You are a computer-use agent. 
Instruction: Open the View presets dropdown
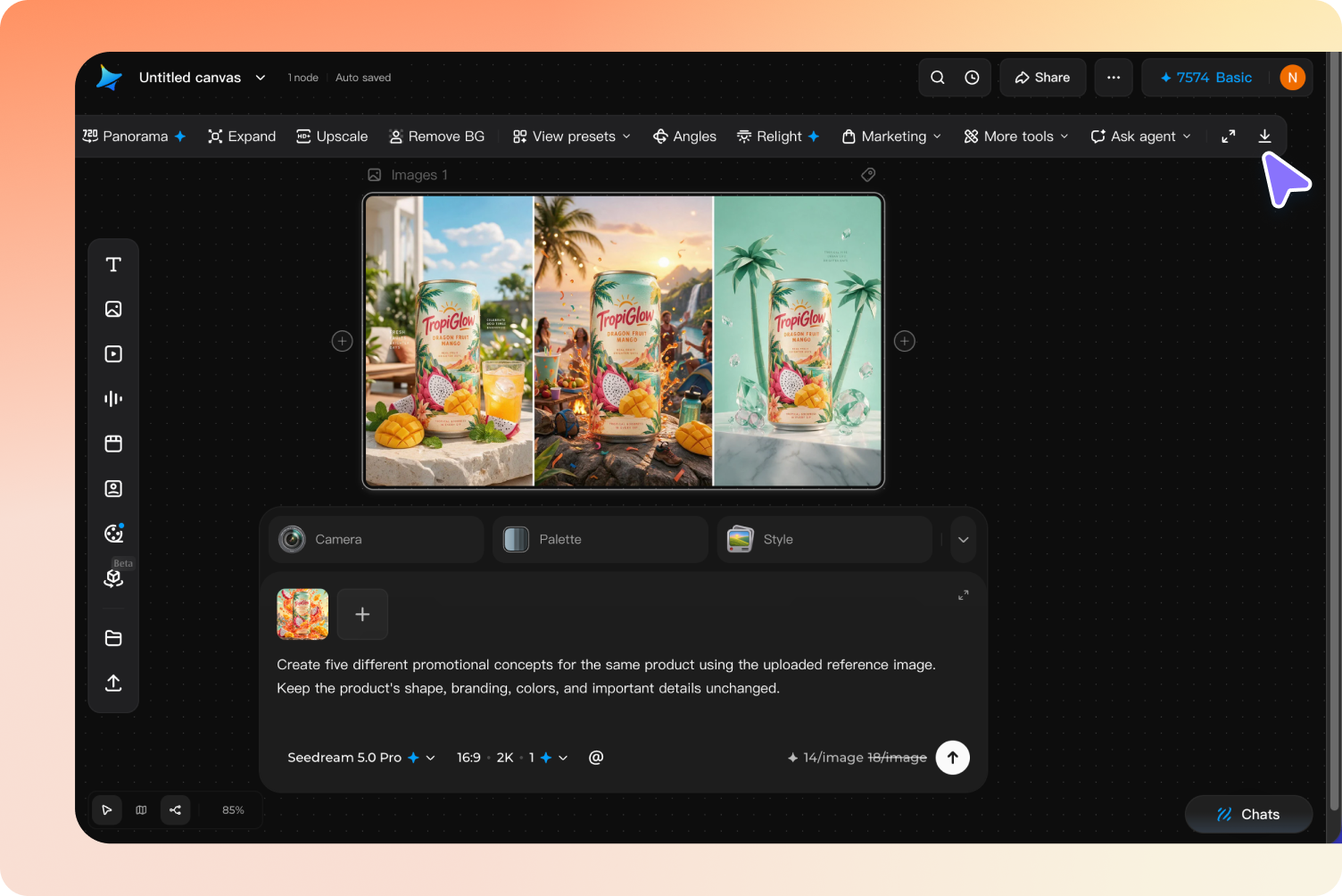pyautogui.click(x=572, y=137)
